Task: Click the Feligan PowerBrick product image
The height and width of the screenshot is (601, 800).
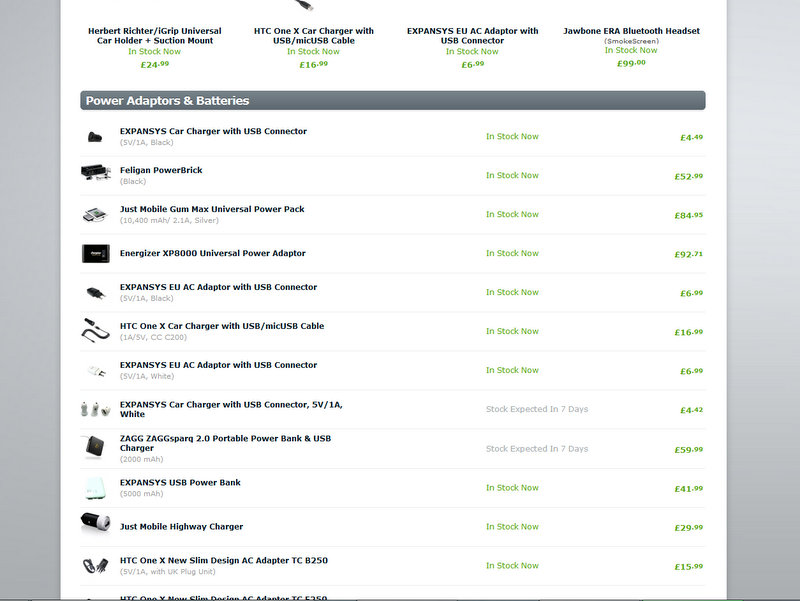Action: pos(95,172)
